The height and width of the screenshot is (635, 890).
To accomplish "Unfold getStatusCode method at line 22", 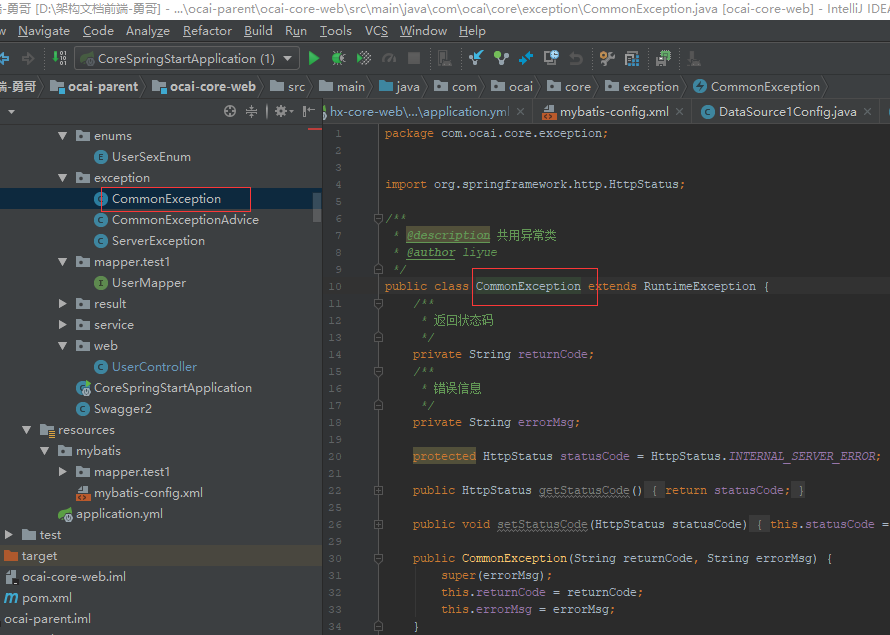I will coord(379,490).
